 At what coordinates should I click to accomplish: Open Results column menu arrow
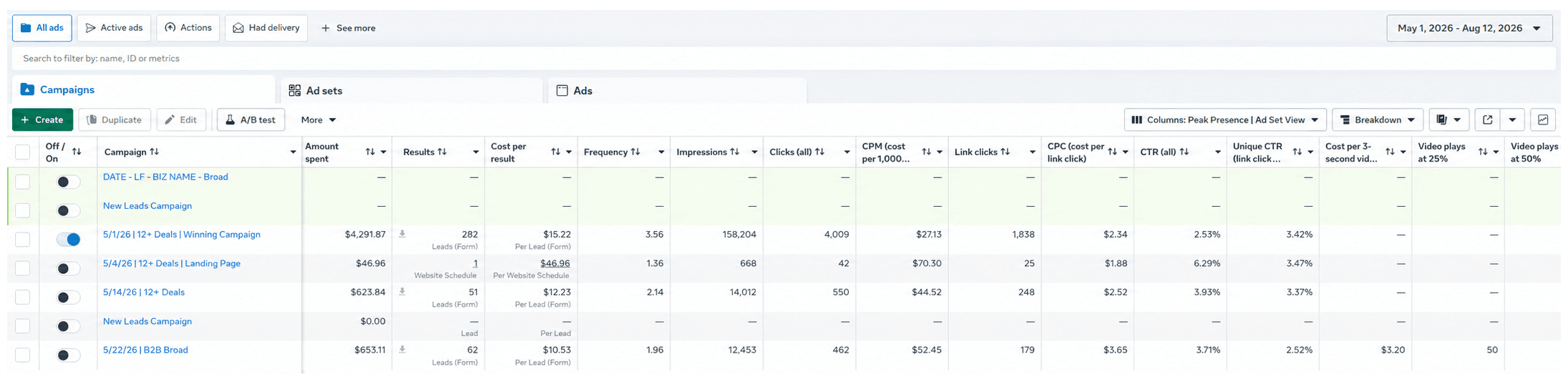[476, 152]
